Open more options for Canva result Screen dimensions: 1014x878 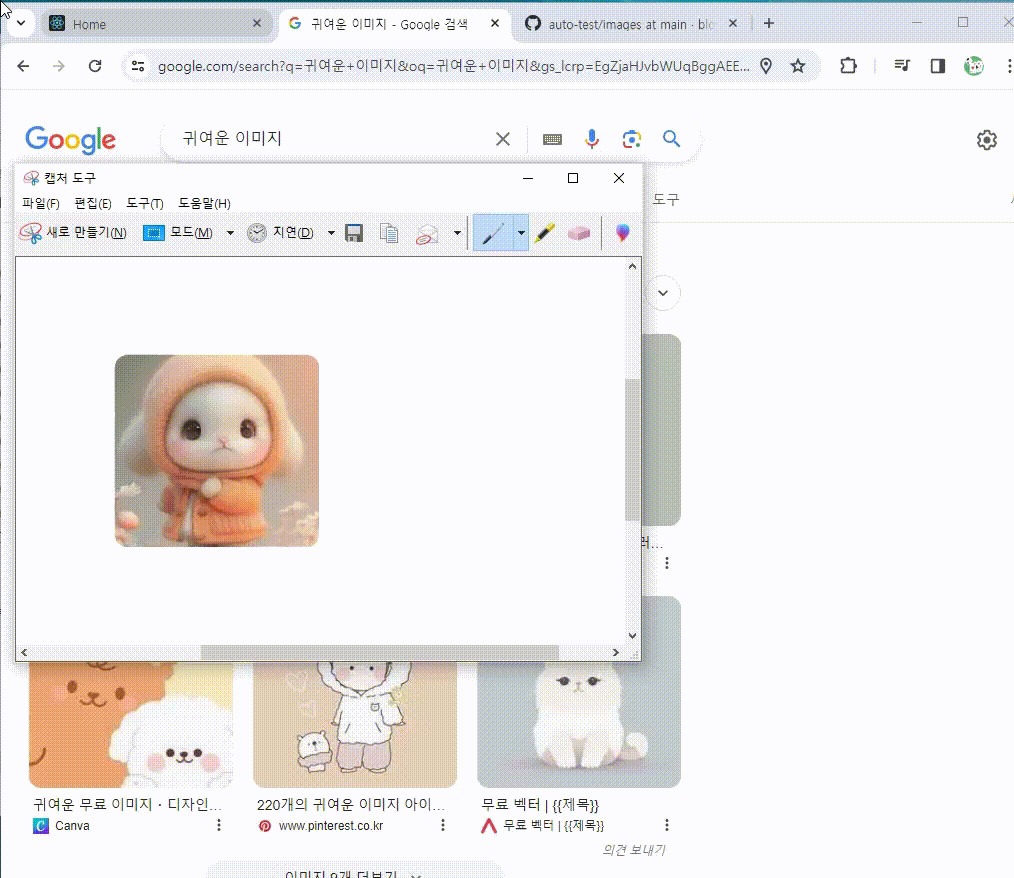coord(219,825)
